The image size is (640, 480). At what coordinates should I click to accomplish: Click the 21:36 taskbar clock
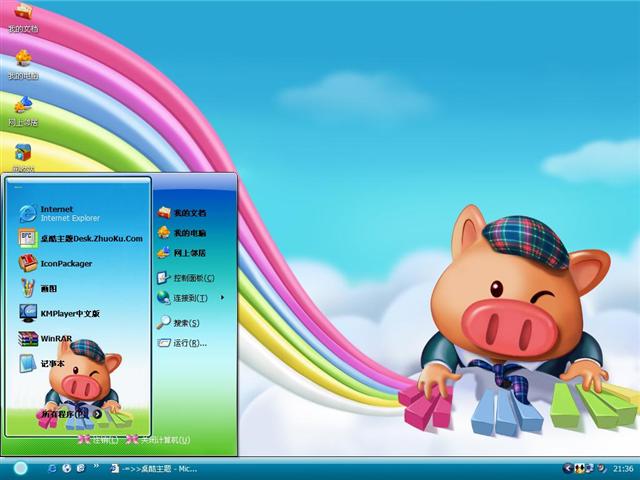coord(623,469)
